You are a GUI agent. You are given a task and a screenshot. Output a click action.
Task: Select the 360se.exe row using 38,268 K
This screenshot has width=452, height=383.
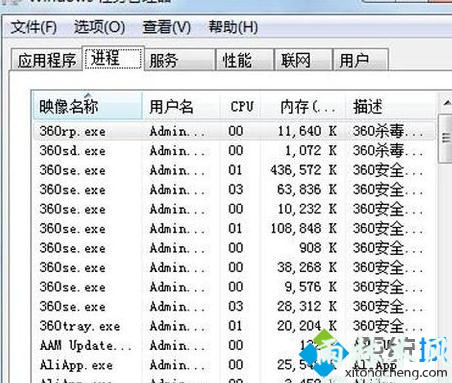[x=234, y=267]
